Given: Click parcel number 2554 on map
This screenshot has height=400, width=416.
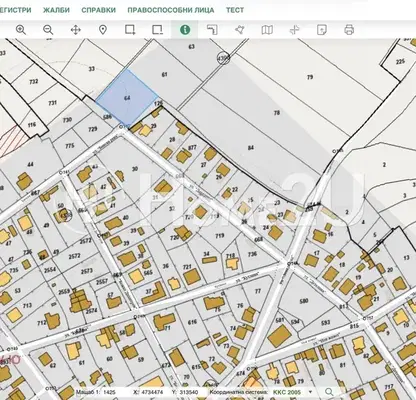Looking at the screenshot, I should point(50,269).
